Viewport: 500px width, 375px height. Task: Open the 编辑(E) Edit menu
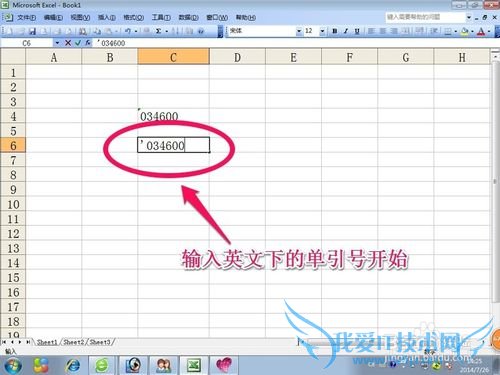pos(53,17)
